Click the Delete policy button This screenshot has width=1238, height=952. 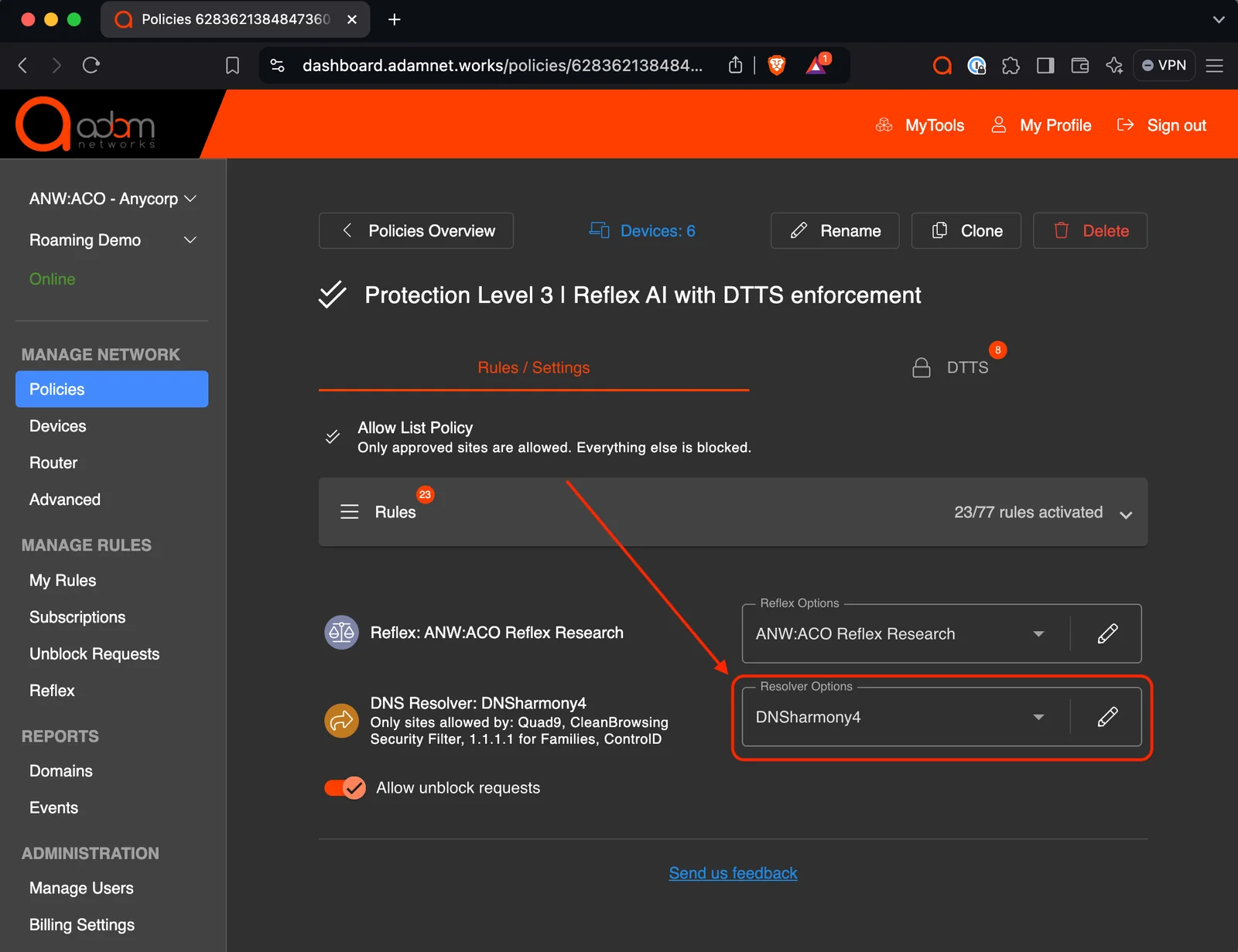(x=1090, y=230)
